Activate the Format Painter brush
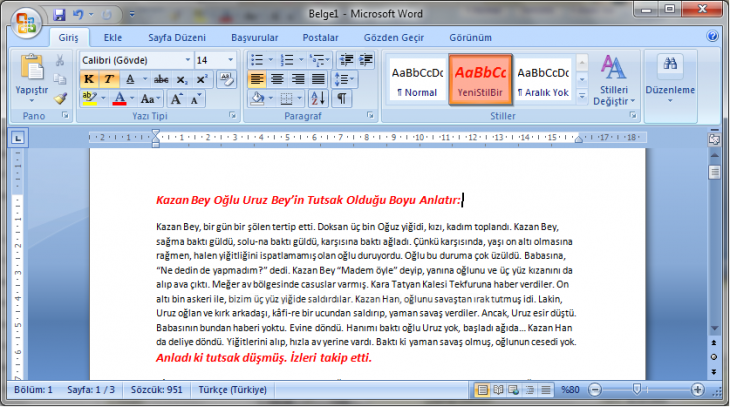The image size is (730, 407). click(60, 98)
